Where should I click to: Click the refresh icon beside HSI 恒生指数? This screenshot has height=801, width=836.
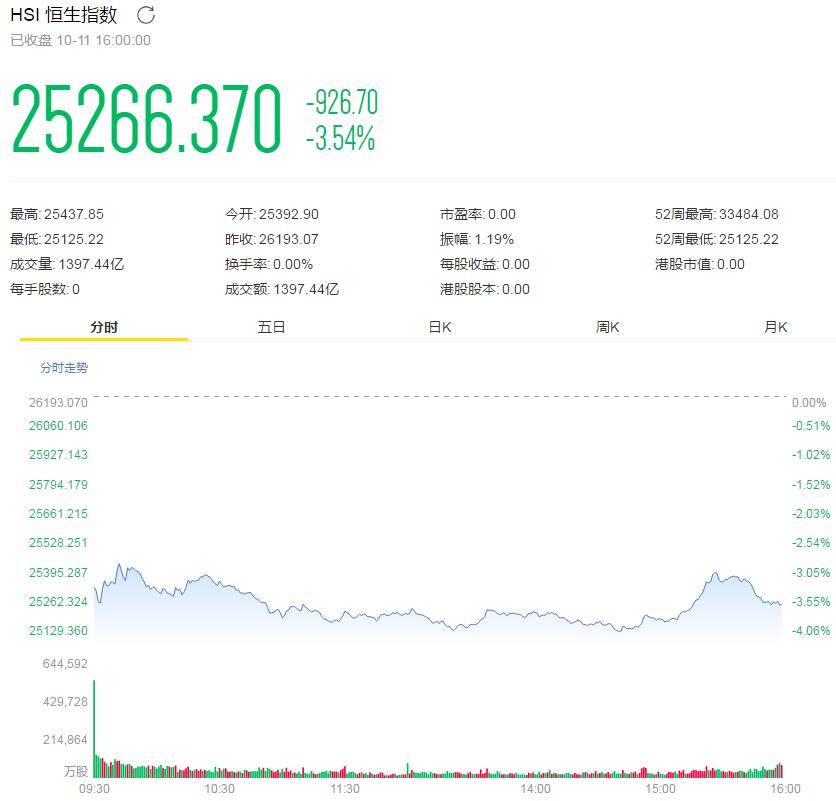point(146,15)
